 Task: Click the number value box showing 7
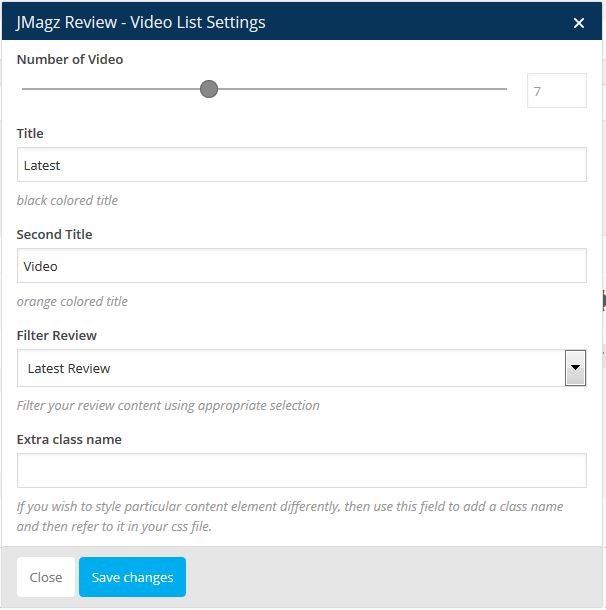point(557,91)
